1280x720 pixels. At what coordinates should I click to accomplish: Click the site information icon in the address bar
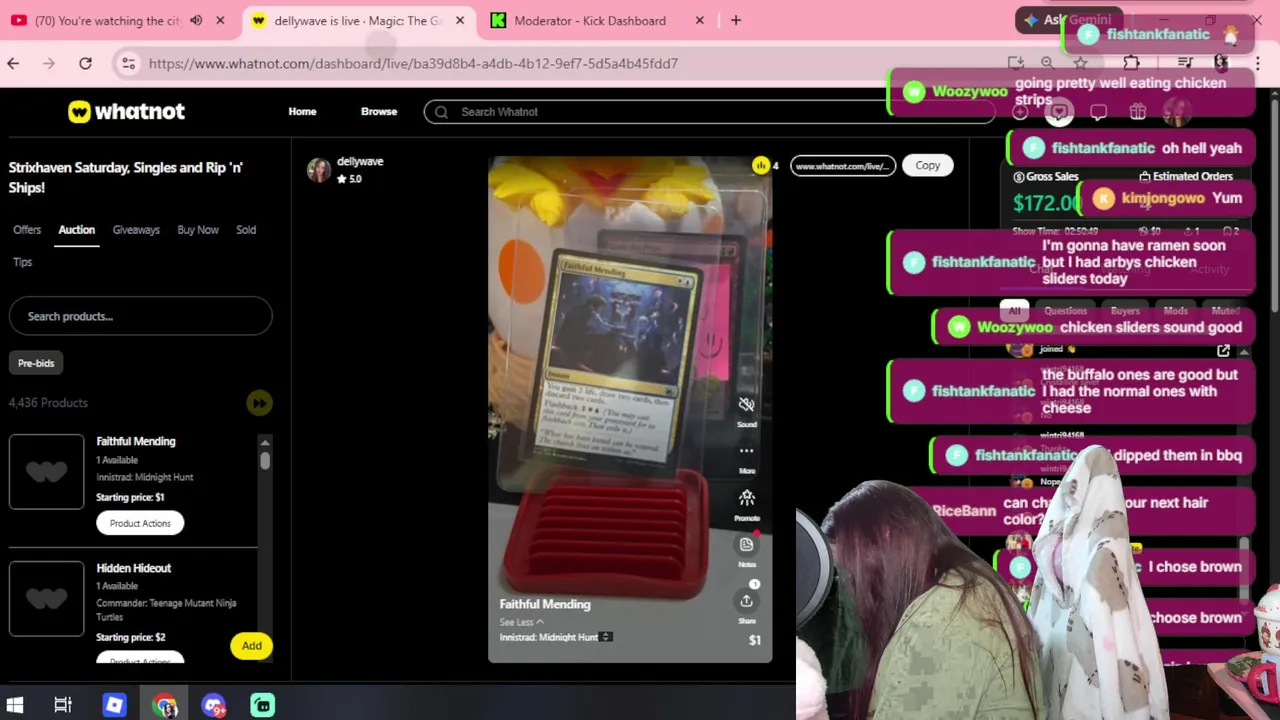(x=128, y=64)
